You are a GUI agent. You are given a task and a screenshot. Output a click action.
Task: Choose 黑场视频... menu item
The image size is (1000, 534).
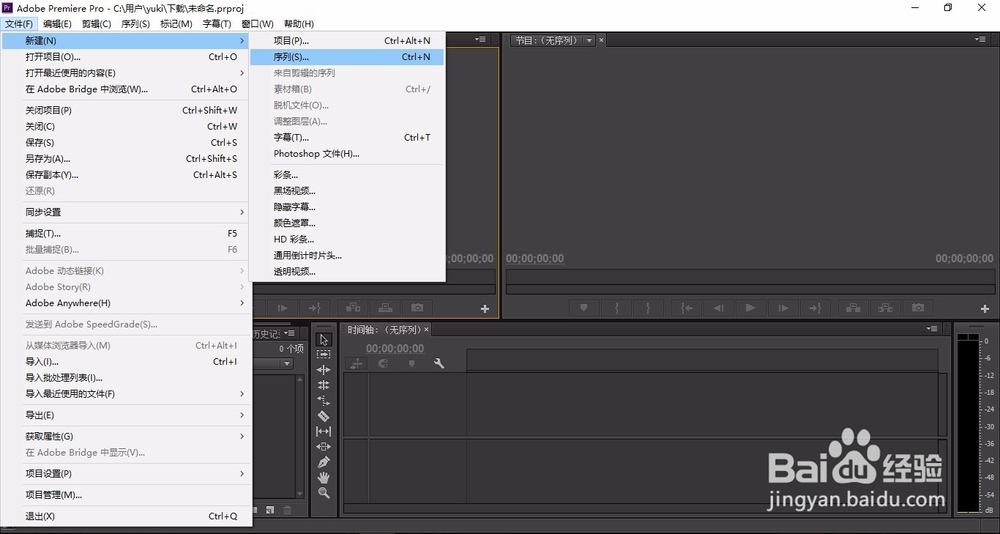coord(346,191)
